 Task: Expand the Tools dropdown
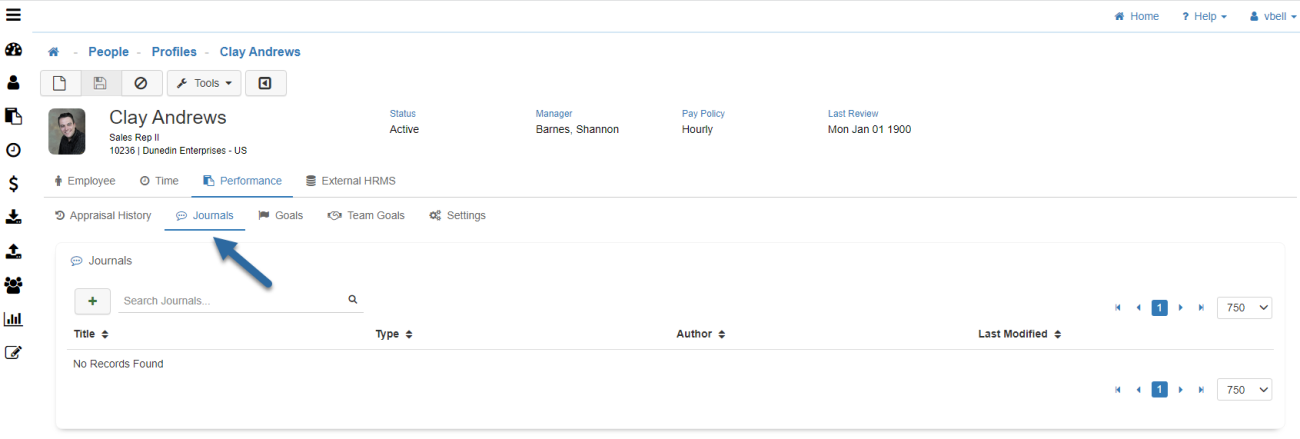click(x=204, y=83)
